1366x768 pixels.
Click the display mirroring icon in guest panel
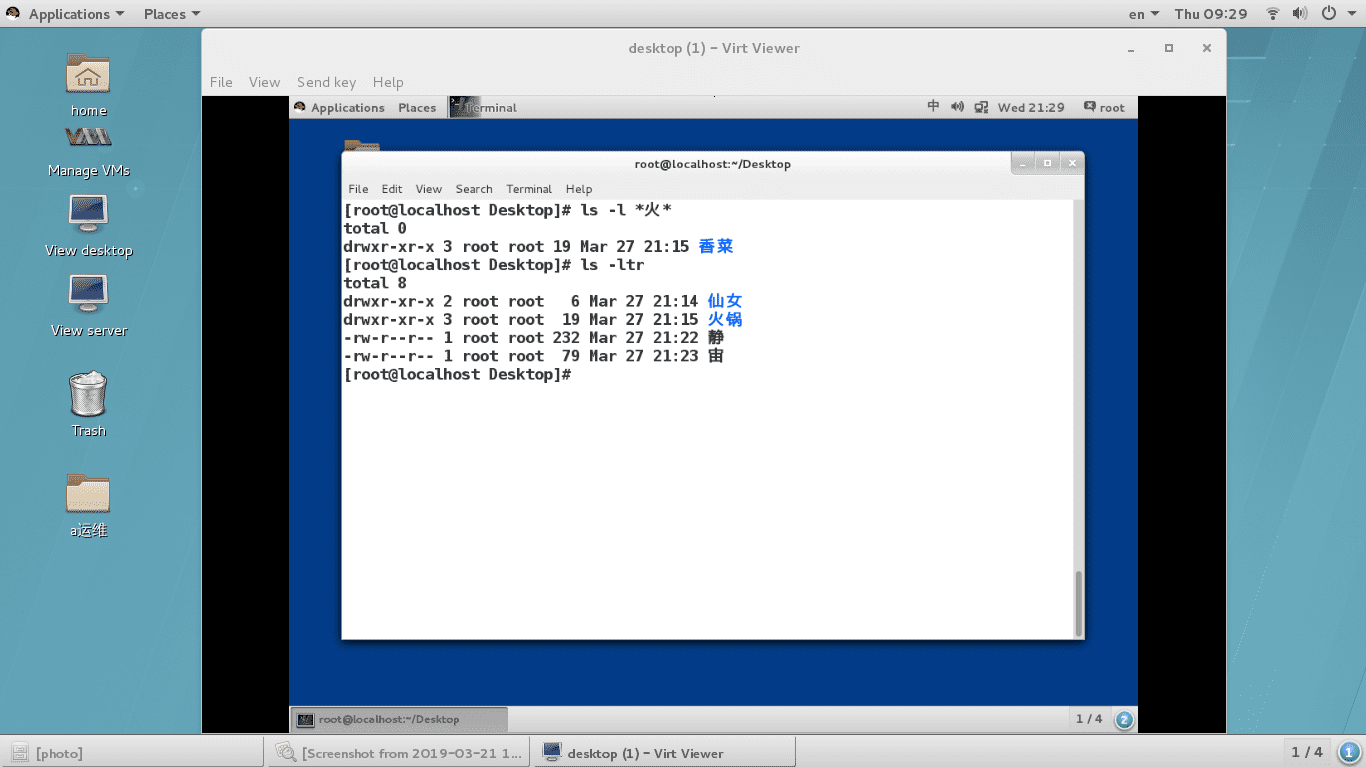(x=981, y=107)
